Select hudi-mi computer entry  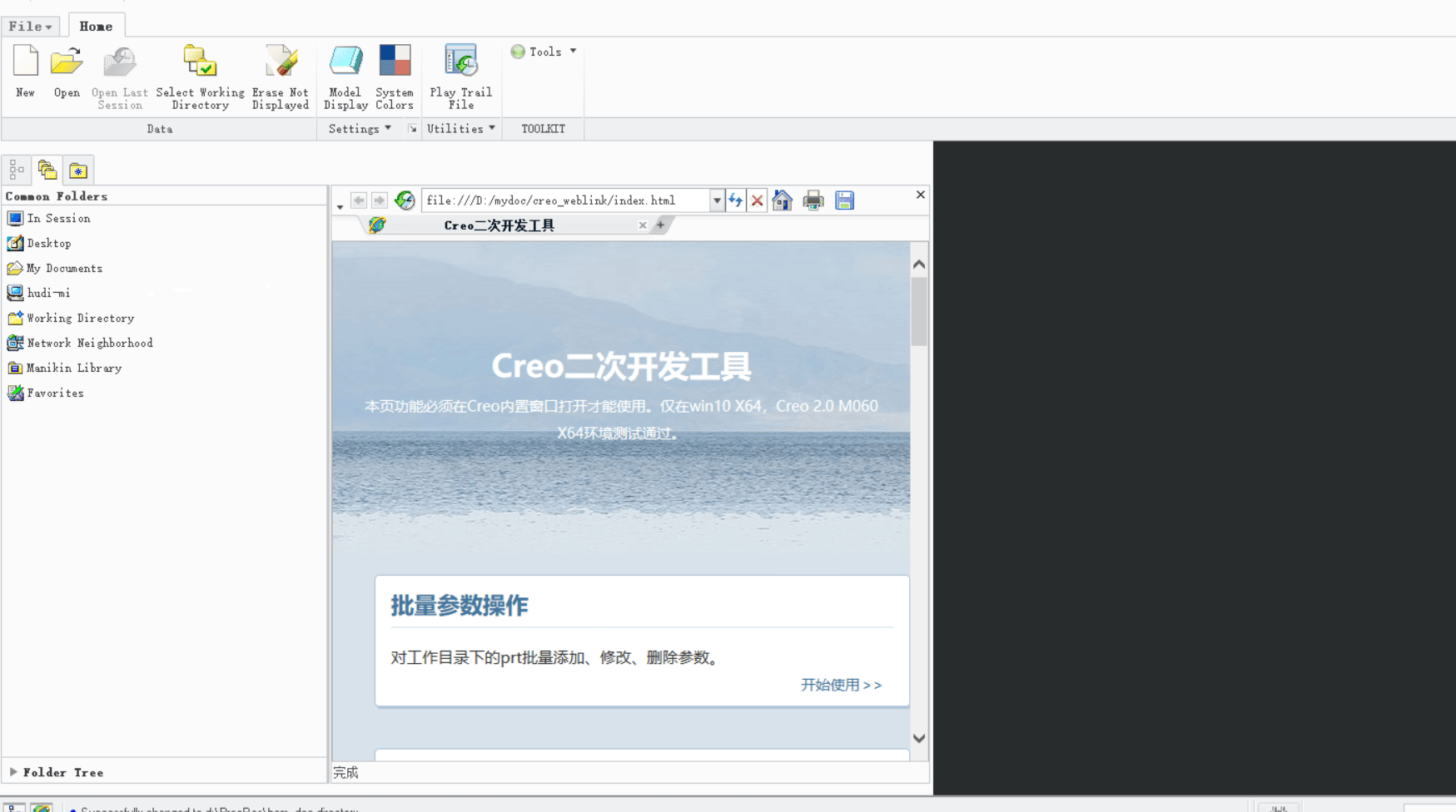(x=38, y=294)
